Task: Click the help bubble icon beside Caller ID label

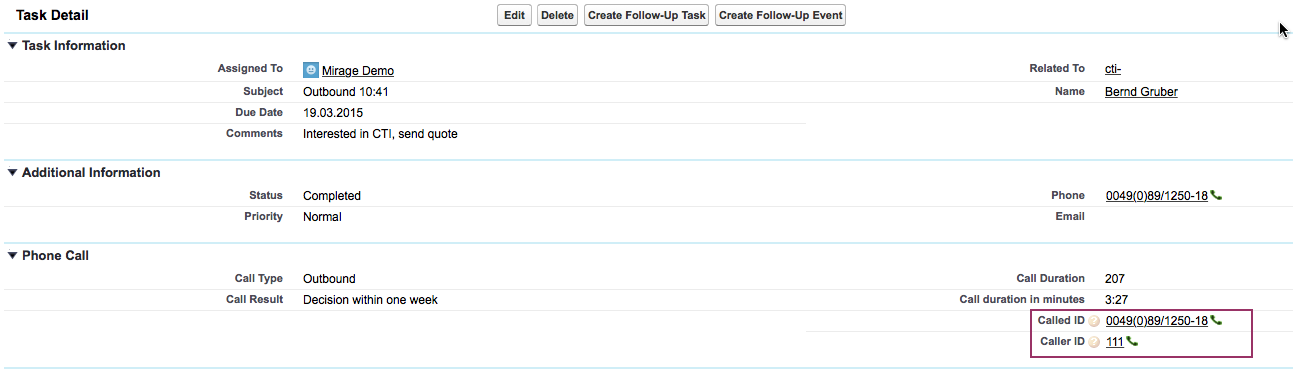Action: [1094, 342]
